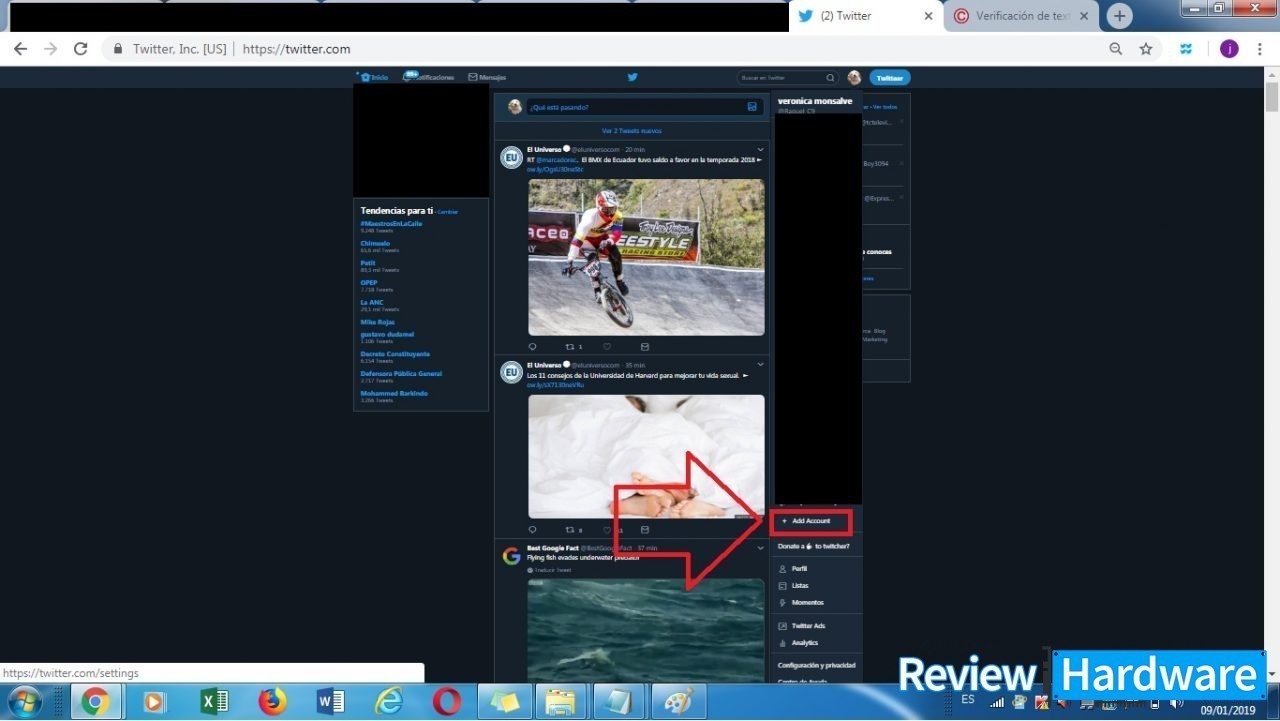Click Cambiar next to Tendencias para ti
Image resolution: width=1280 pixels, height=721 pixels.
448,212
